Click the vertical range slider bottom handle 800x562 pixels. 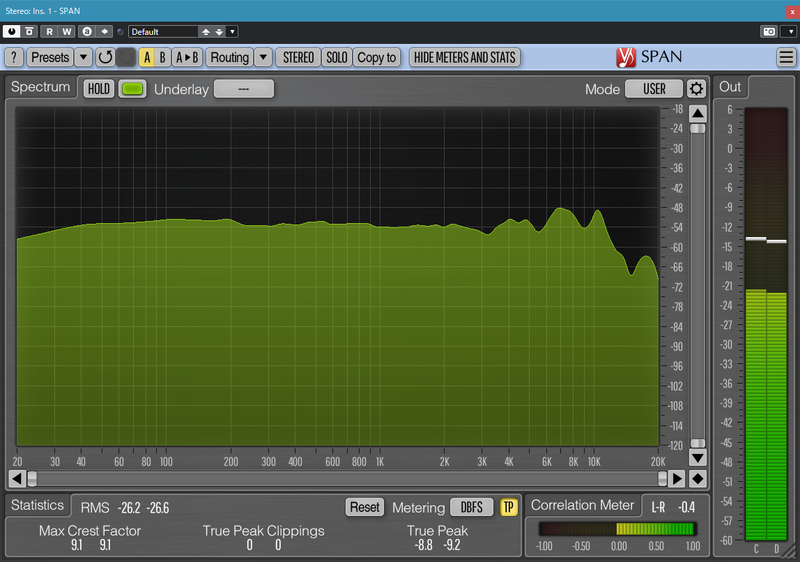coord(698,443)
